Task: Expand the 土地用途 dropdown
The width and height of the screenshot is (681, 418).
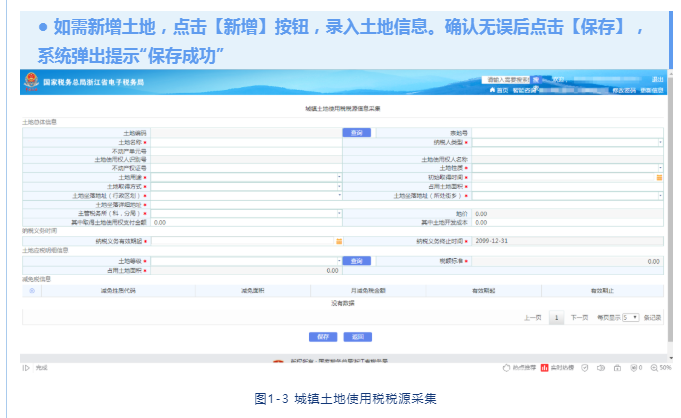Action: click(339, 177)
